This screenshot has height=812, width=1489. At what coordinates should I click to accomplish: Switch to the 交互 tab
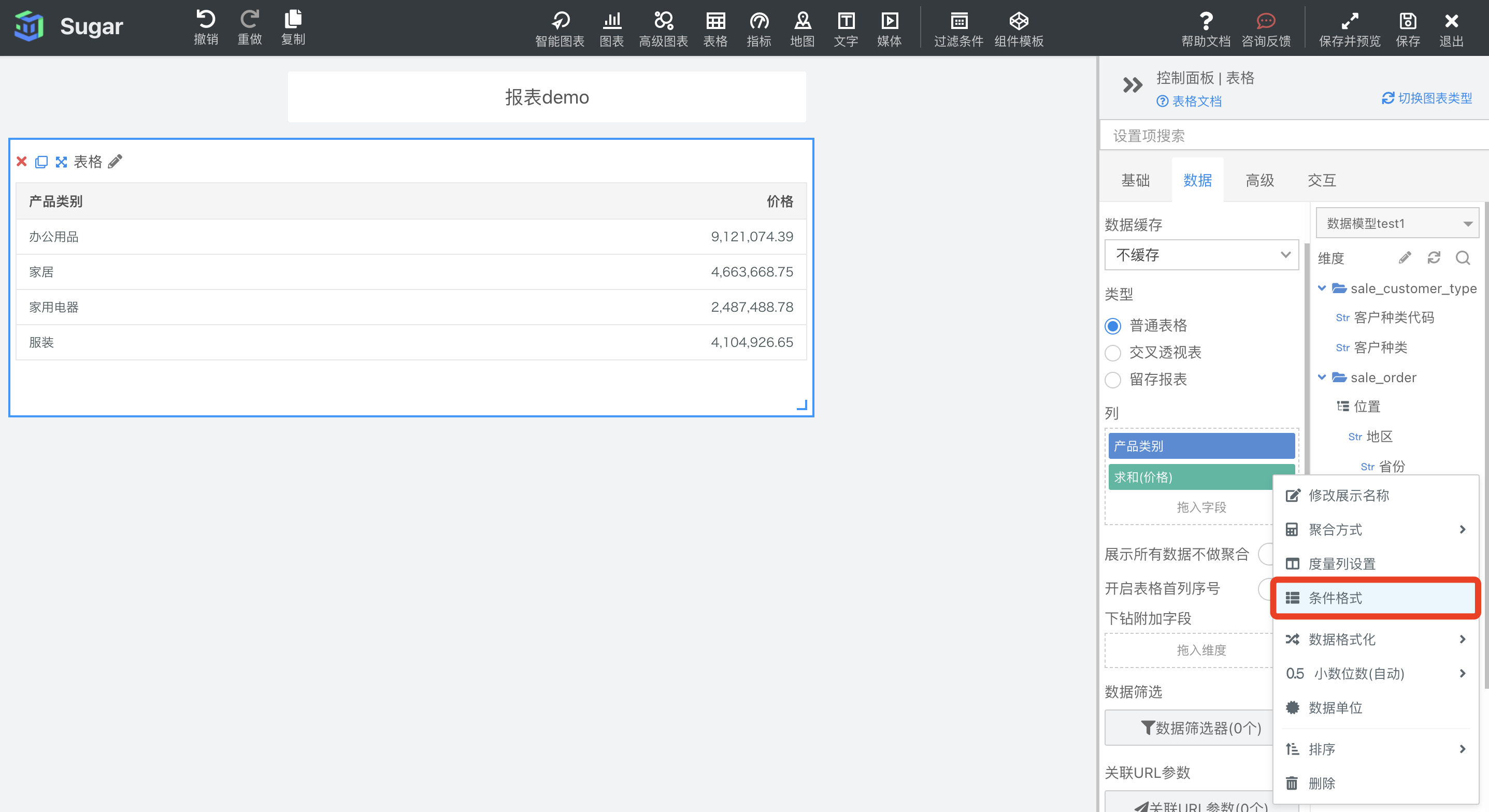pos(1322,180)
